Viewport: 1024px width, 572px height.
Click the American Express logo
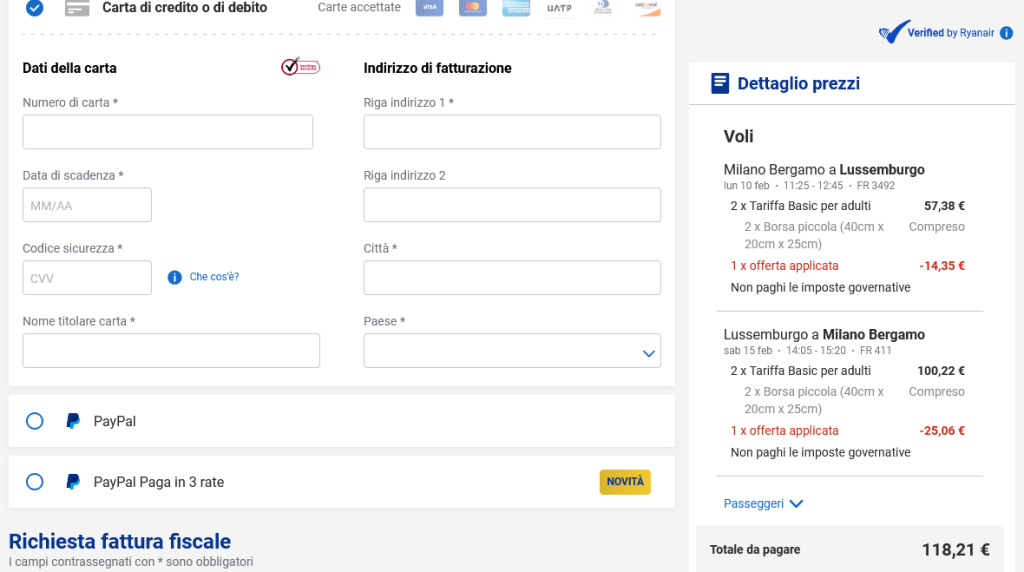click(x=516, y=7)
